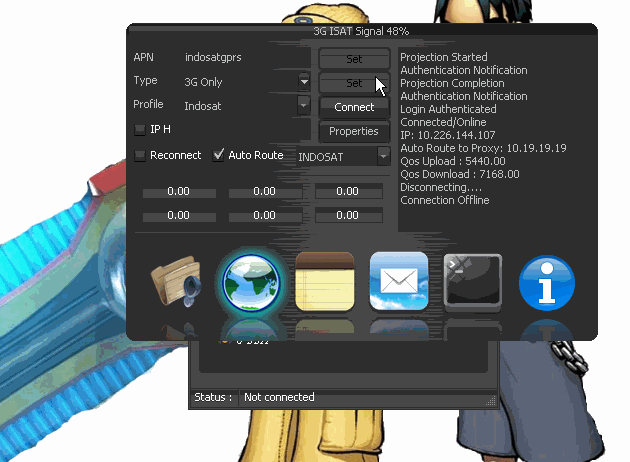Select the 'Connection Offline' log line

[445, 200]
